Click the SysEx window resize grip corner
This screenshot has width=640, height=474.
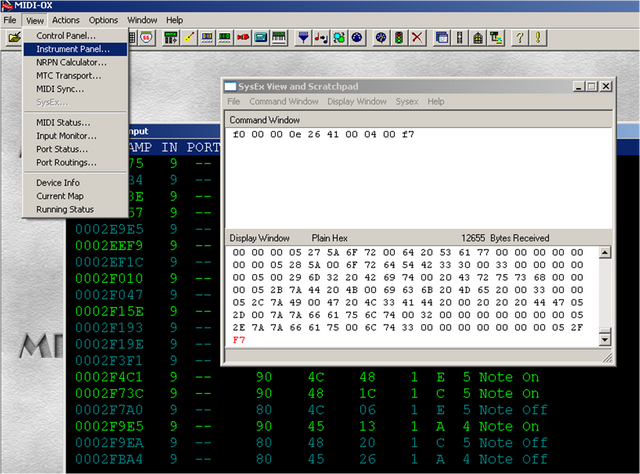point(607,358)
